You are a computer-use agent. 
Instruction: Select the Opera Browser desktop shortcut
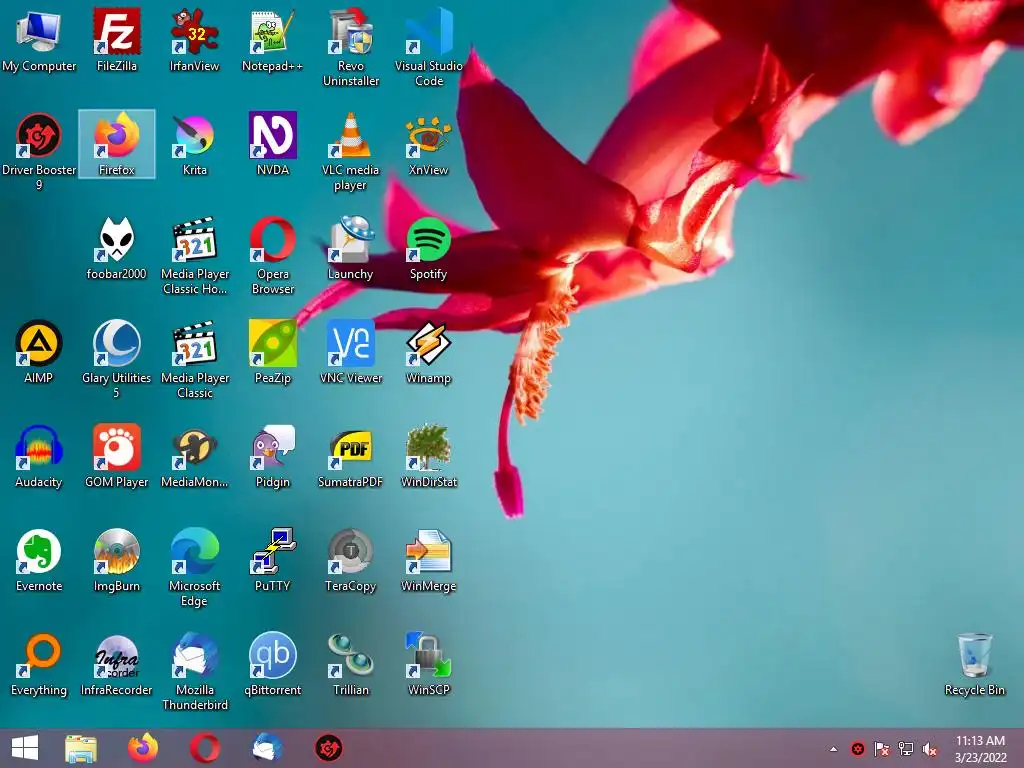[272, 255]
